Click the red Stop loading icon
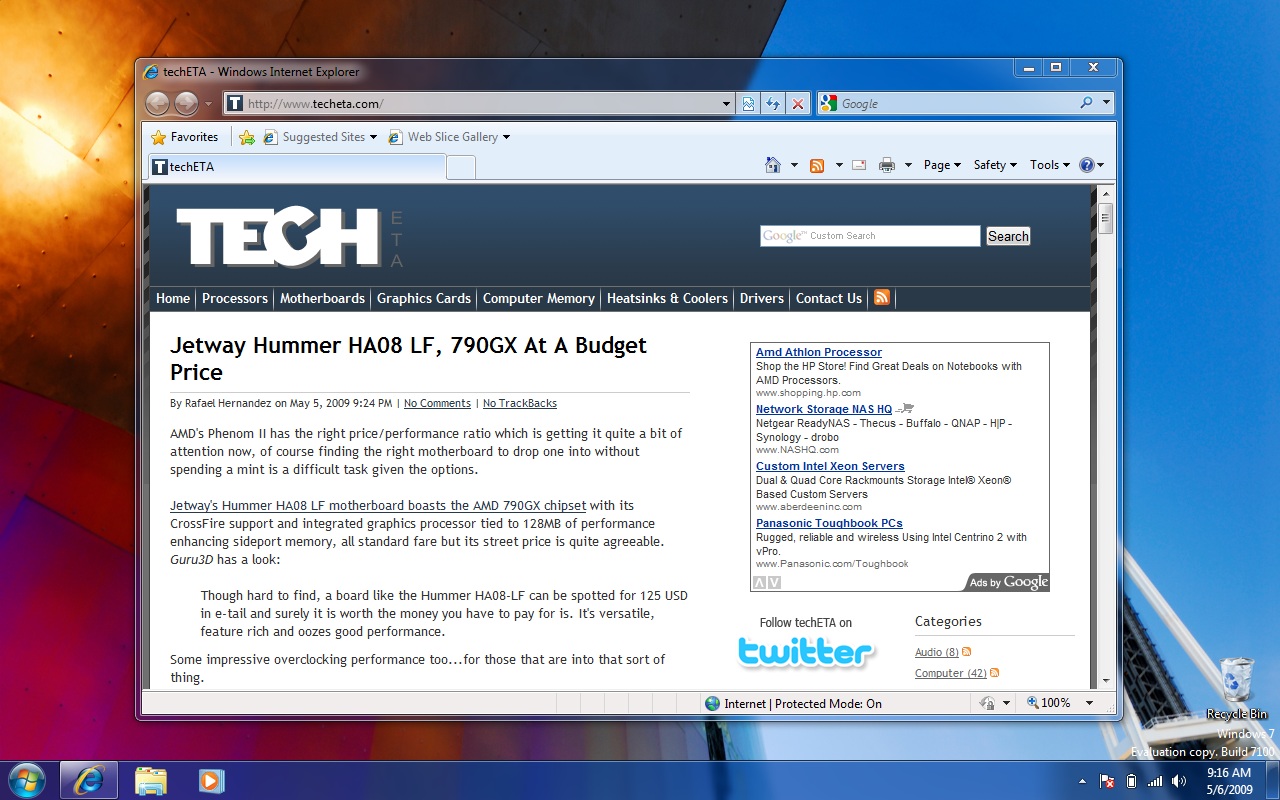Image resolution: width=1280 pixels, height=800 pixels. (797, 103)
